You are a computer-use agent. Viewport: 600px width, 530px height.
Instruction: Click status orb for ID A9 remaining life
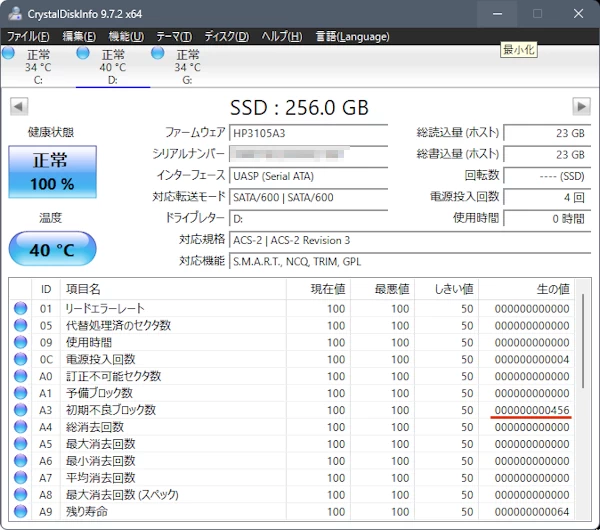point(21,512)
